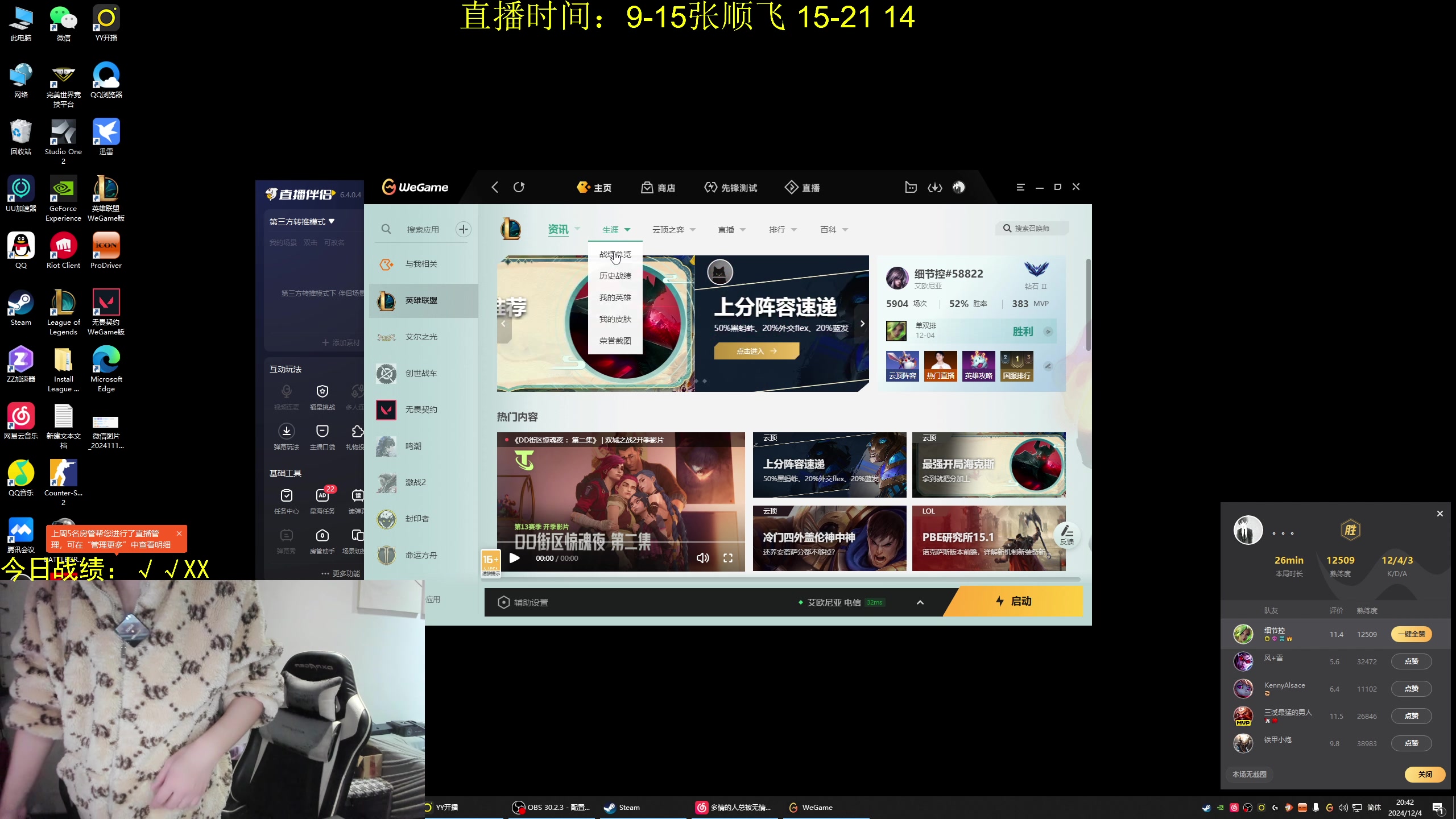Open the WeGame game folder icon
This screenshot has width=1456, height=819.
tap(911, 187)
